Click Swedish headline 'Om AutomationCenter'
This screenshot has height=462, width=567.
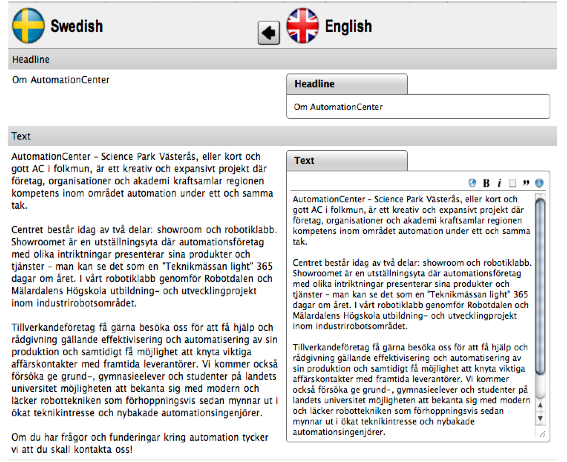(61, 80)
